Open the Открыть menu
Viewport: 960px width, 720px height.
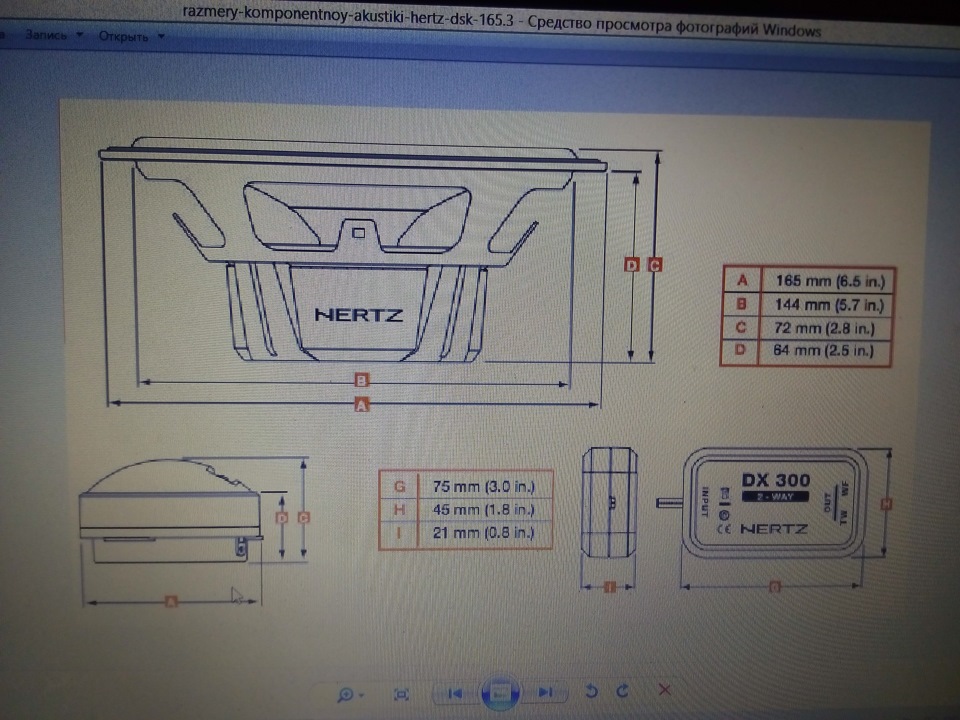point(123,37)
